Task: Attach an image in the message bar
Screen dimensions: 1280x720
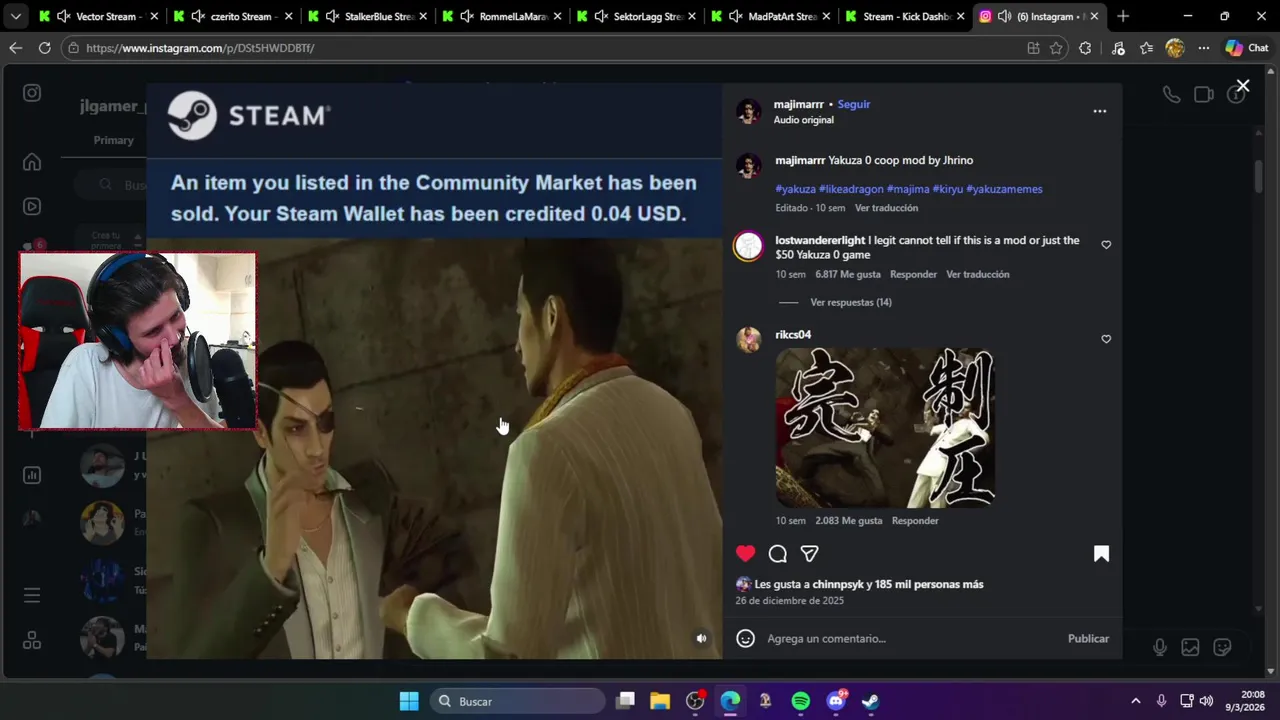Action: [1190, 647]
